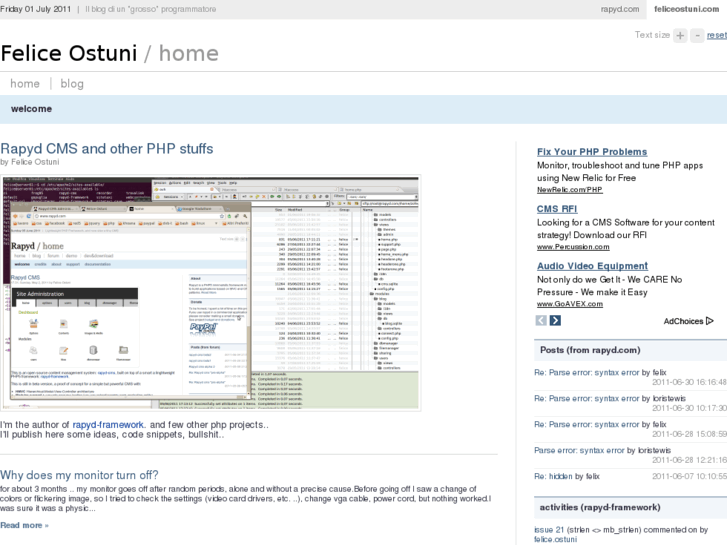Viewport: 727px width, 545px height.
Task: Visit NewRelic.com/PHP ad URL
Action: click(x=570, y=190)
